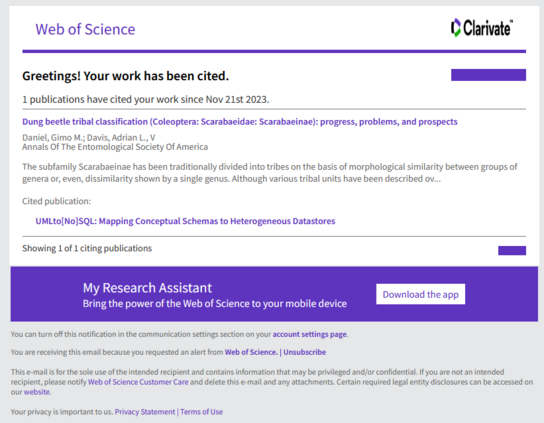Click the Unsubscribe link
This screenshot has width=544, height=423.
tap(305, 352)
